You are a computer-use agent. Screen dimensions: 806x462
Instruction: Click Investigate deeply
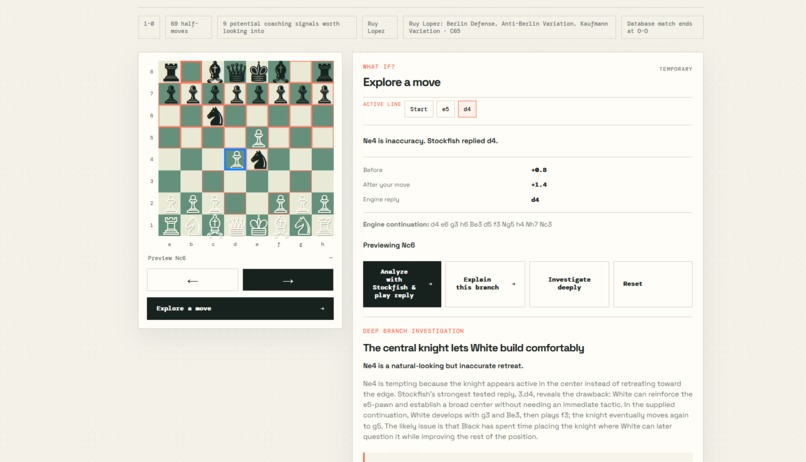tap(569, 284)
